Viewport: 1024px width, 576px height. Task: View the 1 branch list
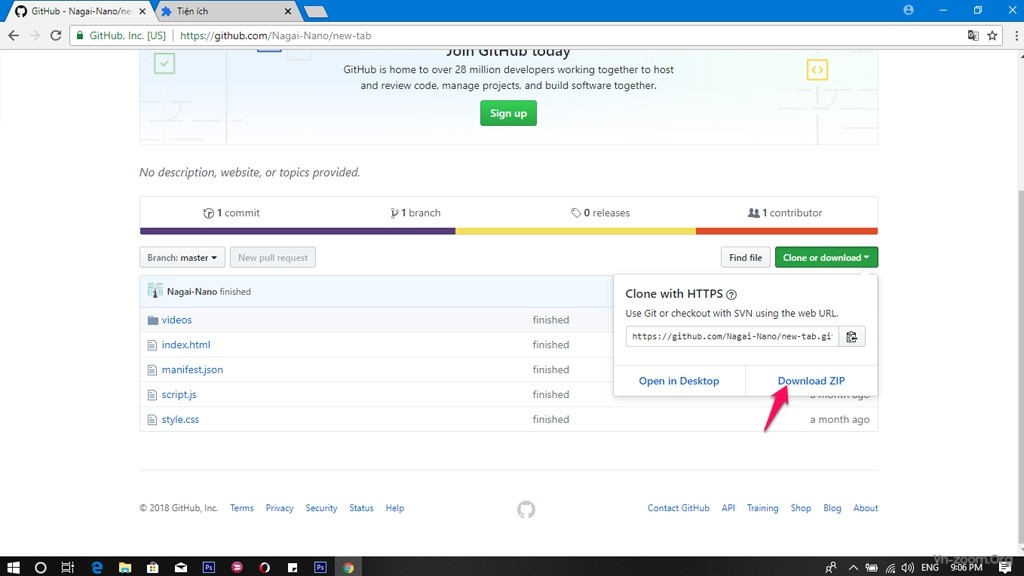[x=415, y=213]
